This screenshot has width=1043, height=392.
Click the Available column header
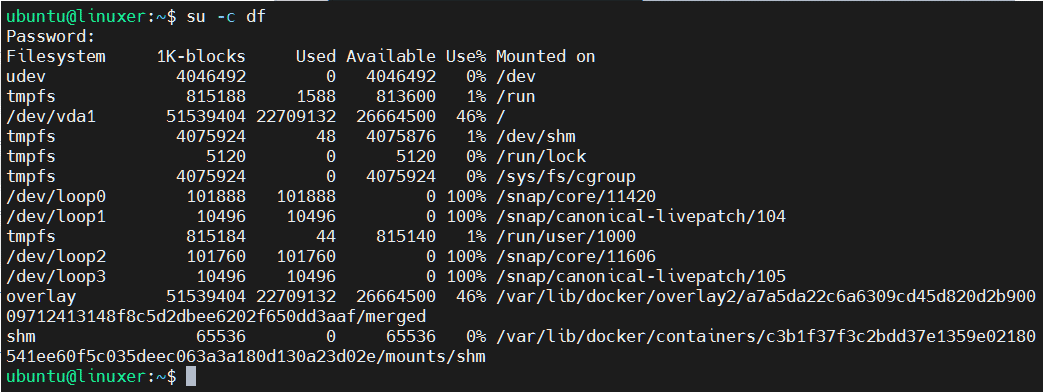click(x=391, y=57)
